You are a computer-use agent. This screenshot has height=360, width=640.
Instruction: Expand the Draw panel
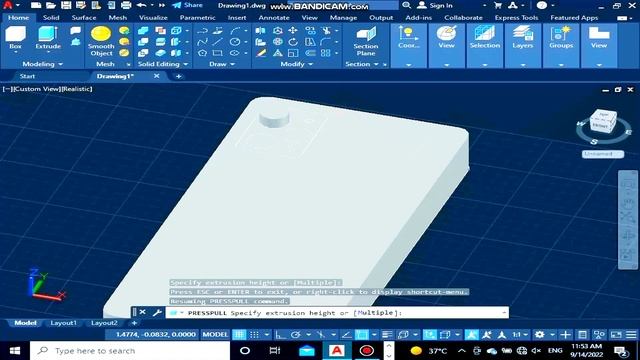coord(222,64)
